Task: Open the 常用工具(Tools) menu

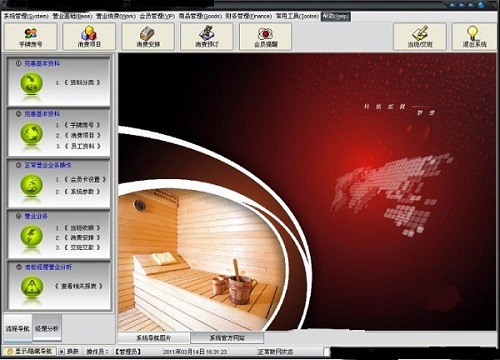Action: (297, 16)
